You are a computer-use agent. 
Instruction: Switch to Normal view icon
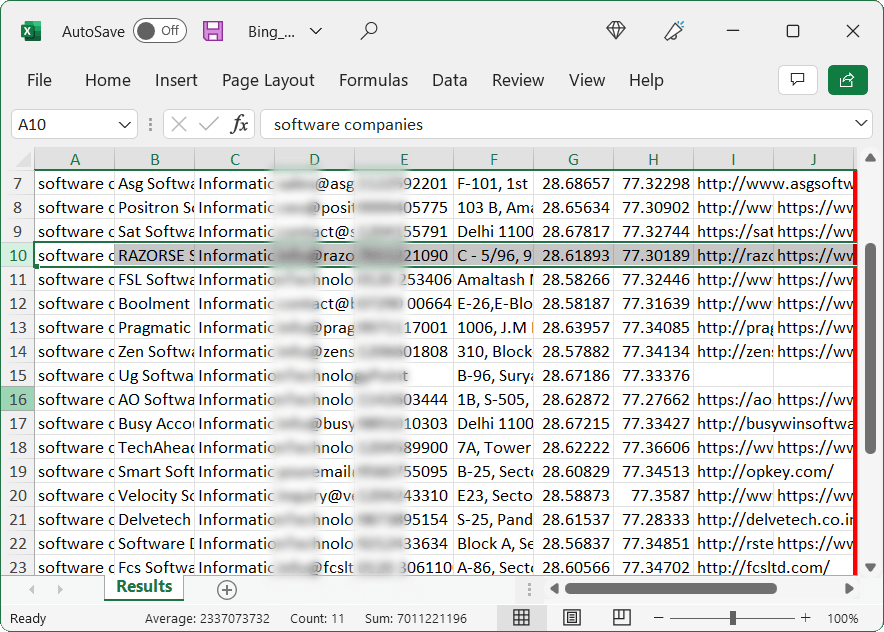tap(521, 618)
